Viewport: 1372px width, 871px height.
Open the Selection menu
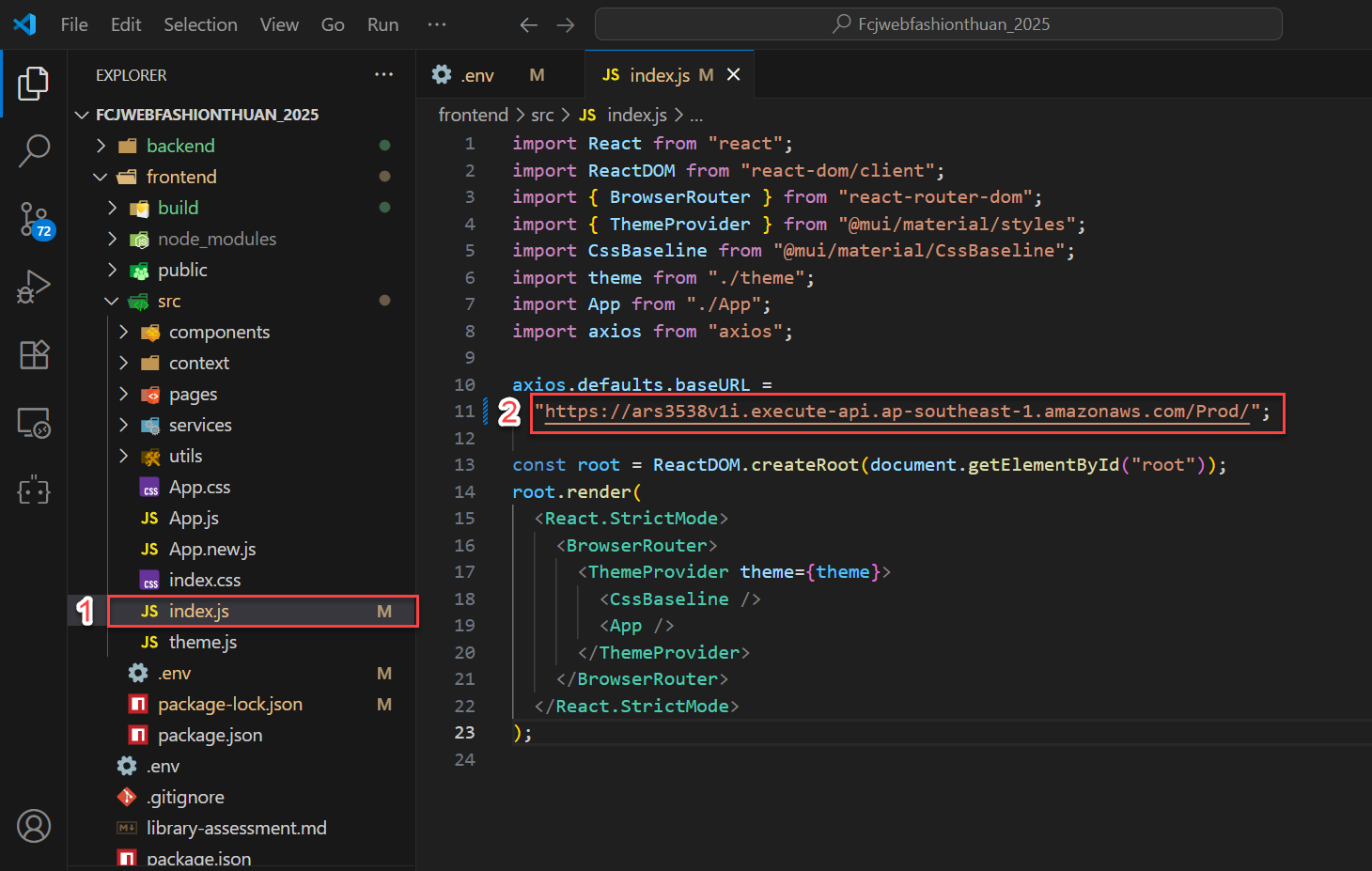point(200,24)
